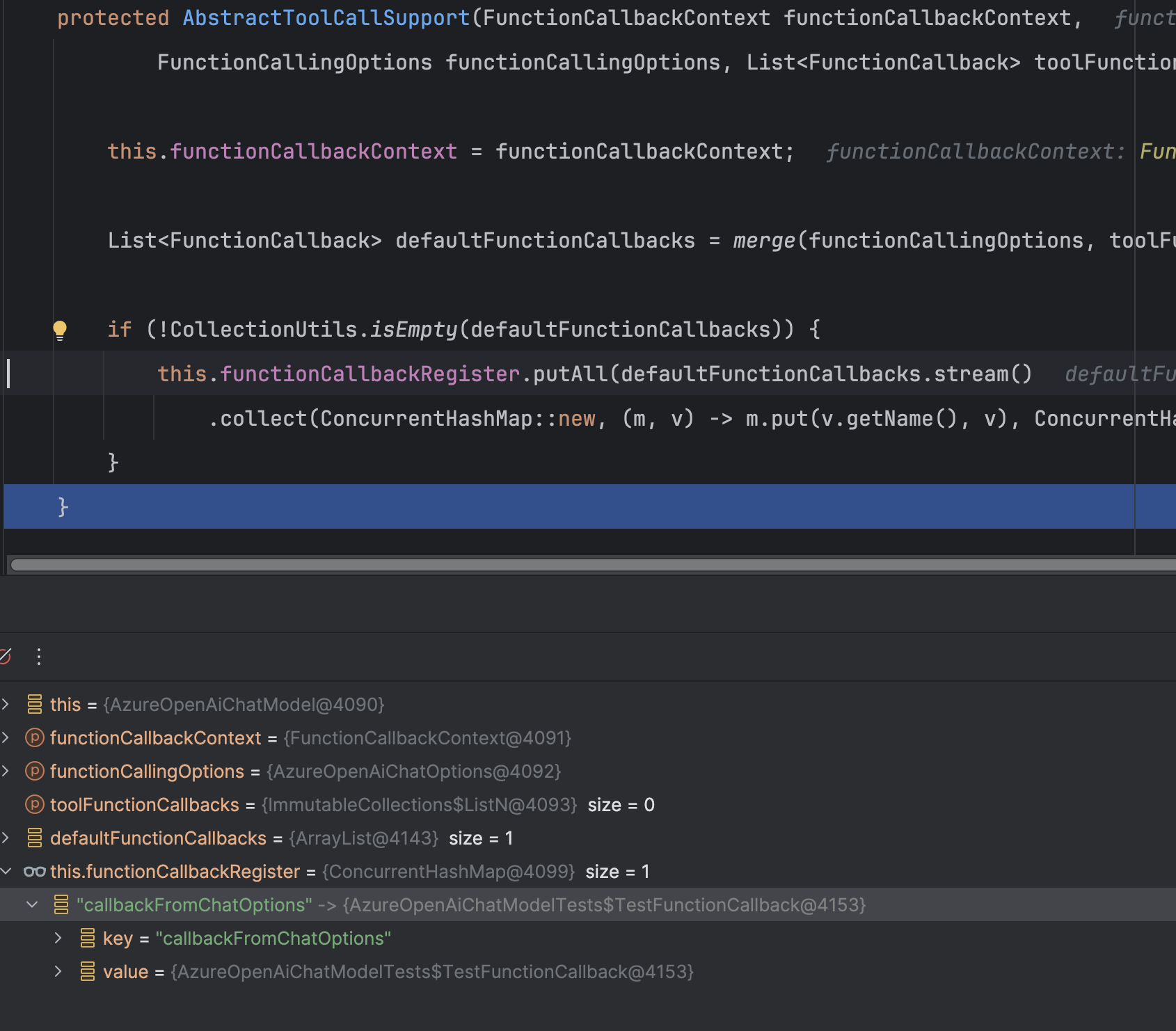The width and height of the screenshot is (1176, 1031).
Task: Collapse the this.functionCallbackRegister node
Action: (x=6, y=871)
